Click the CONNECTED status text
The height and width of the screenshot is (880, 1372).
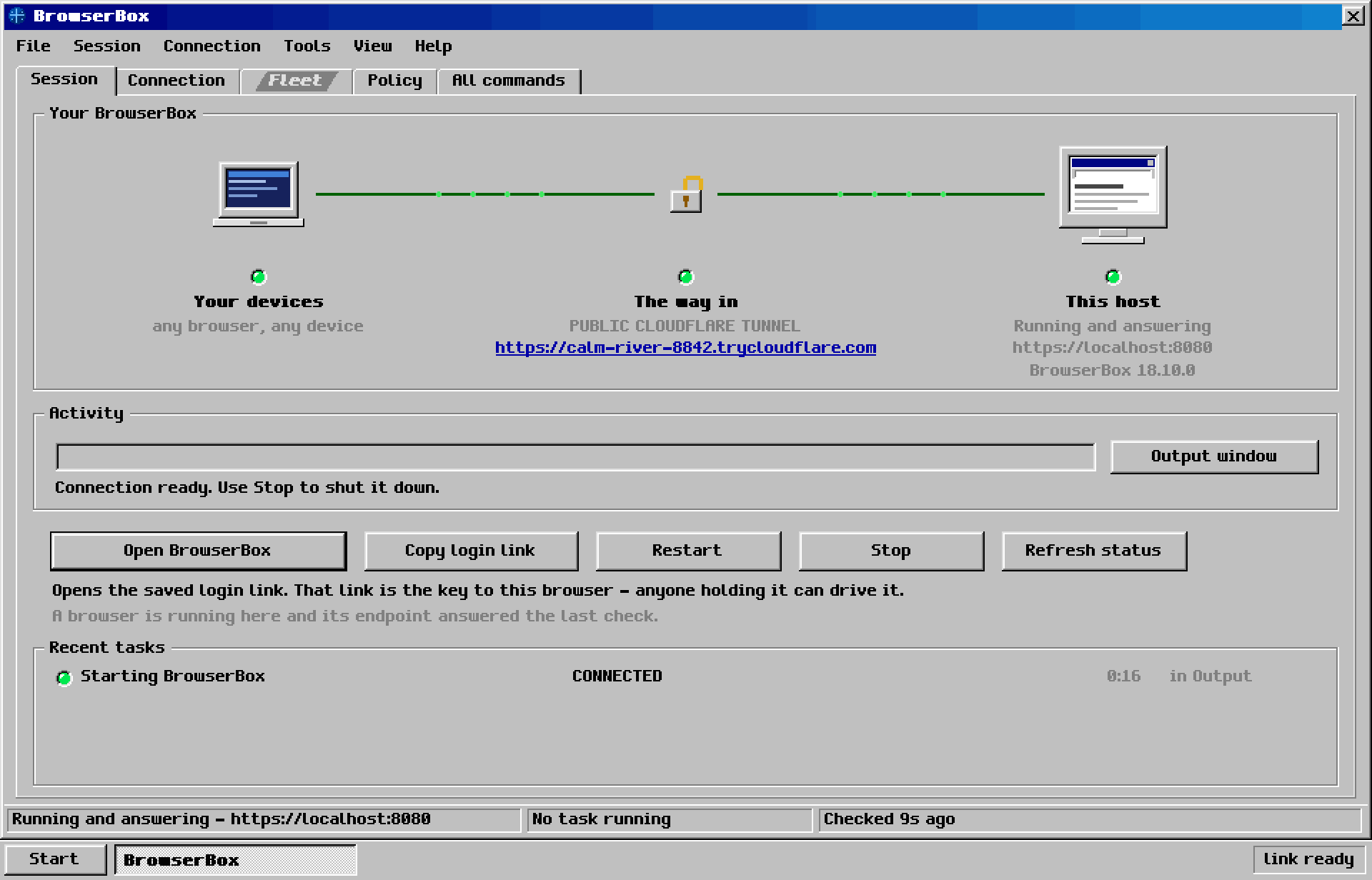(617, 676)
